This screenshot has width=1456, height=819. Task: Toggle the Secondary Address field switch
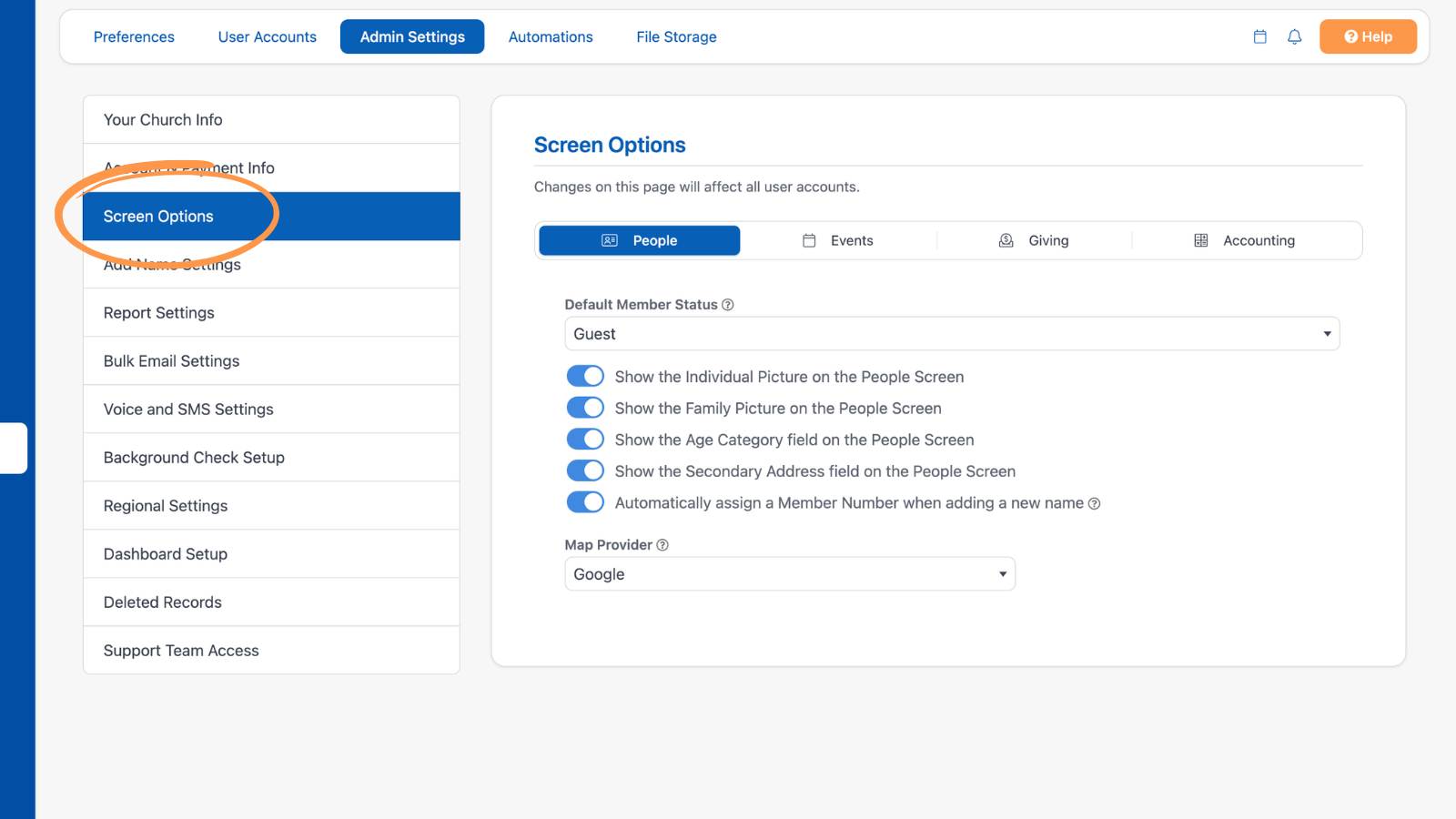(x=585, y=470)
